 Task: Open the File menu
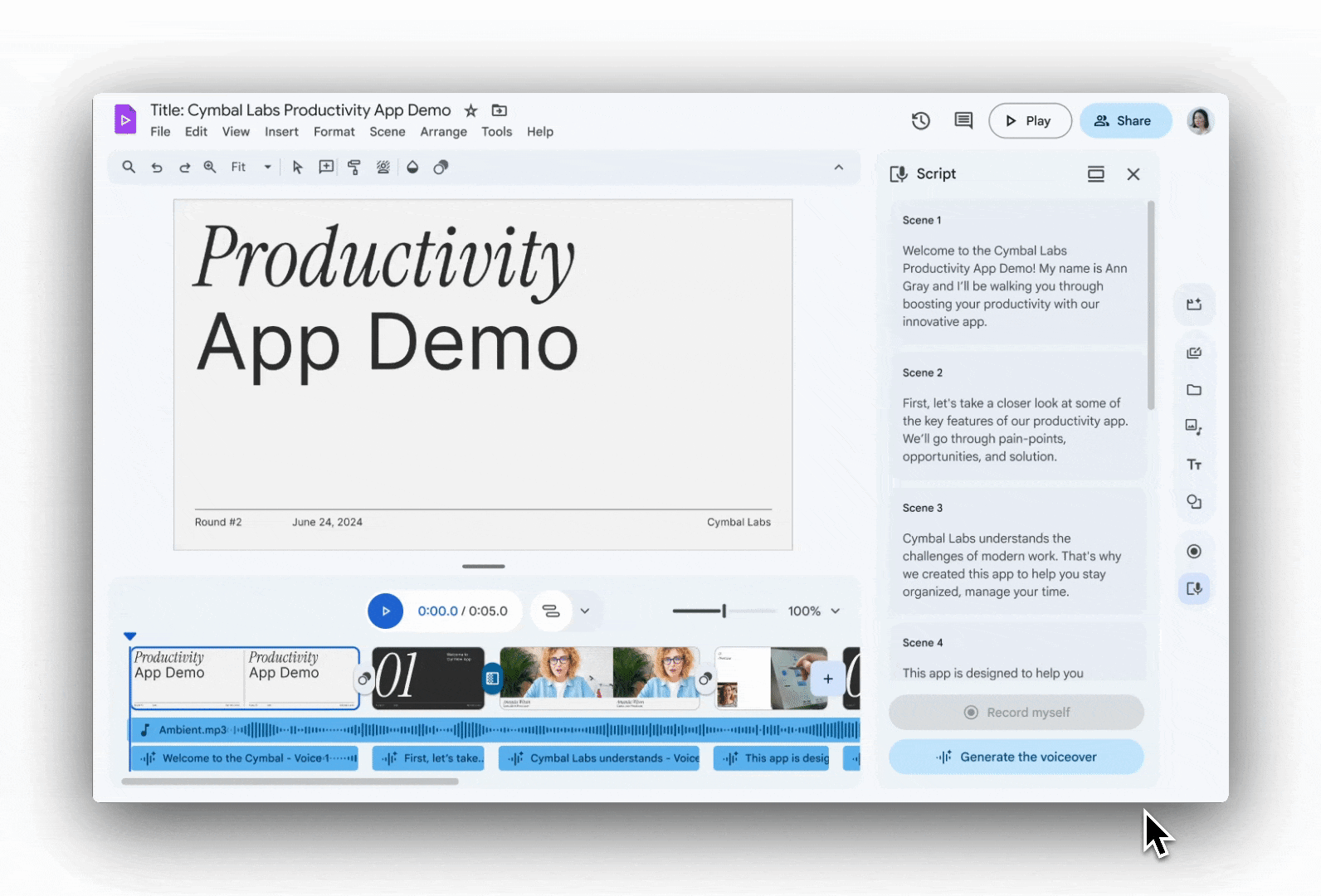[x=160, y=132]
